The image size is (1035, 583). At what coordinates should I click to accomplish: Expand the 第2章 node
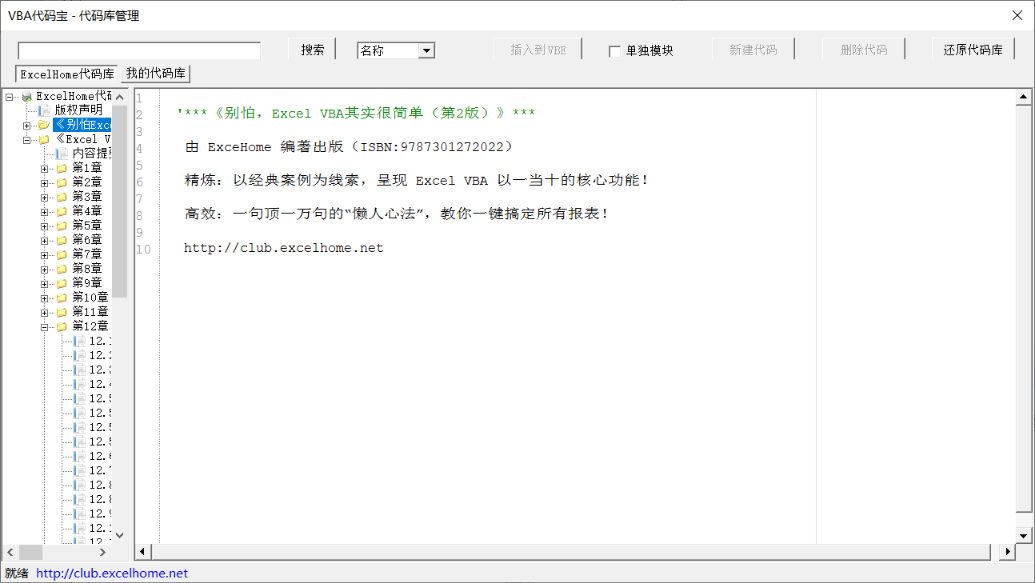coord(44,183)
